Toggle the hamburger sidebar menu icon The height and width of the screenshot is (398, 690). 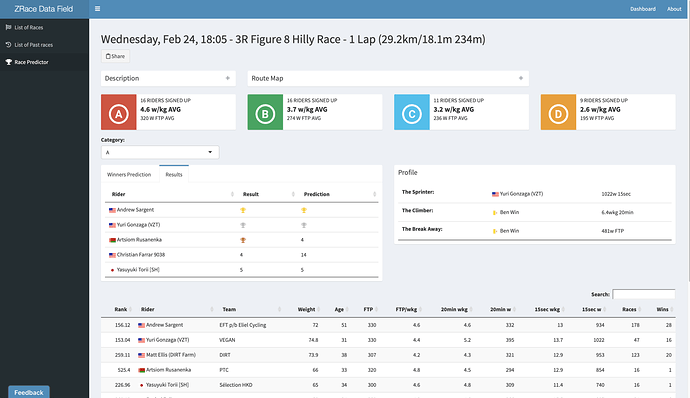(x=97, y=9)
